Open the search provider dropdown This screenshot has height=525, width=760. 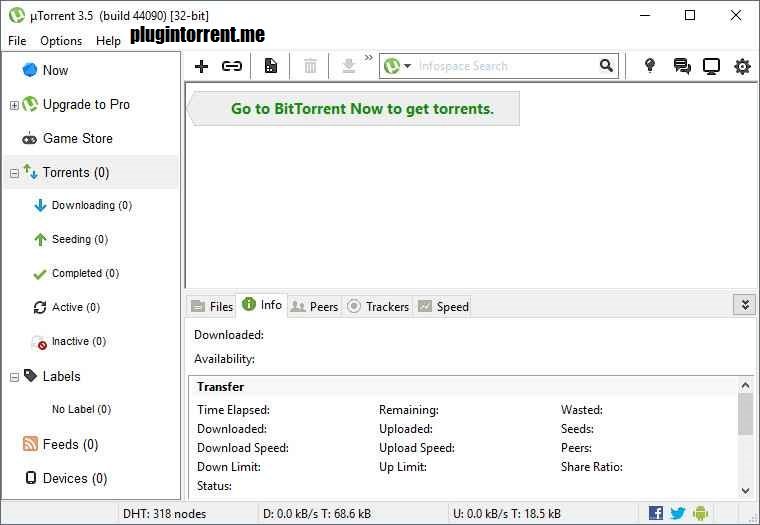point(408,66)
